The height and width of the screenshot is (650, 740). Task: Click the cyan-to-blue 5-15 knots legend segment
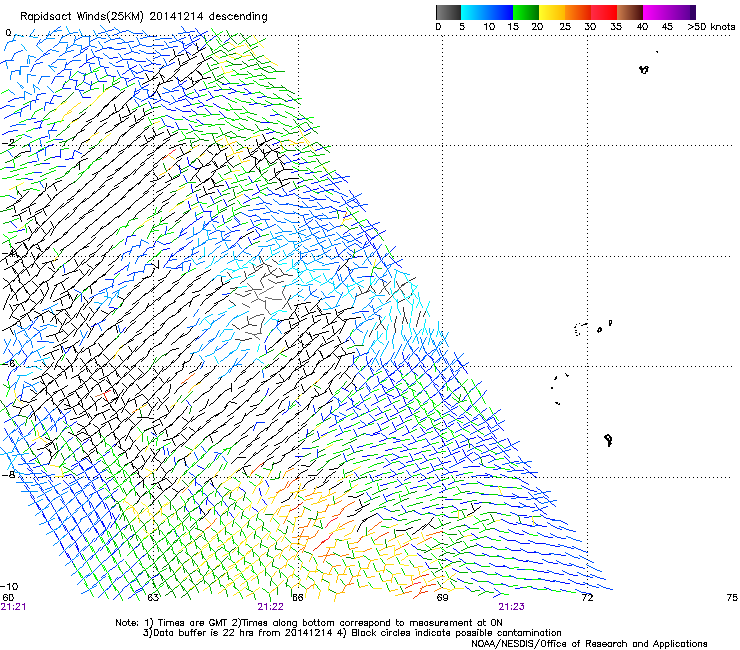click(x=487, y=12)
